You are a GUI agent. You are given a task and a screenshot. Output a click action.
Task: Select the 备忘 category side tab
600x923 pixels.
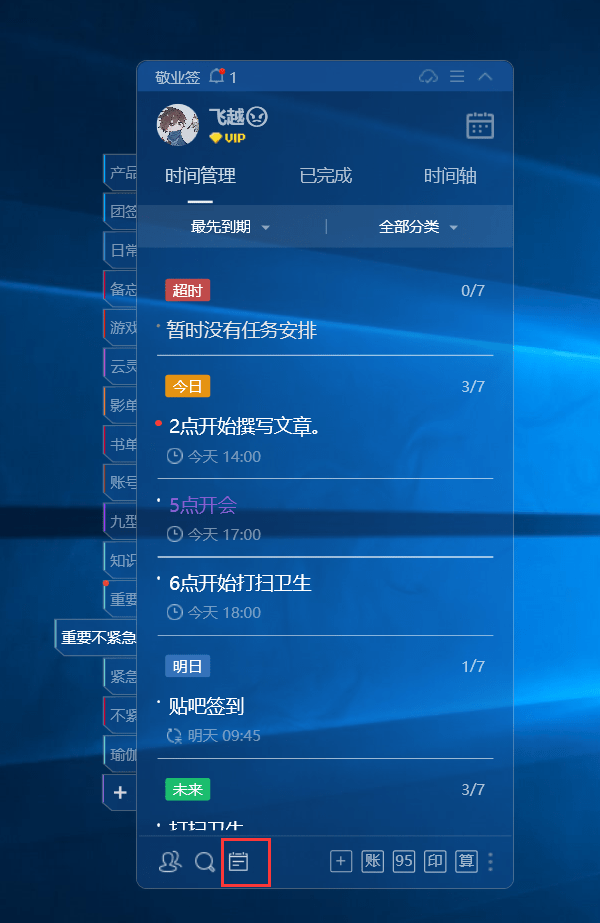pyautogui.click(x=121, y=289)
